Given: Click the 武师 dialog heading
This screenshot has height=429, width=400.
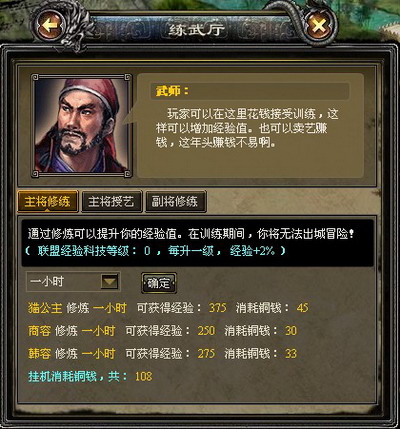Looking at the screenshot, I should [x=172, y=91].
